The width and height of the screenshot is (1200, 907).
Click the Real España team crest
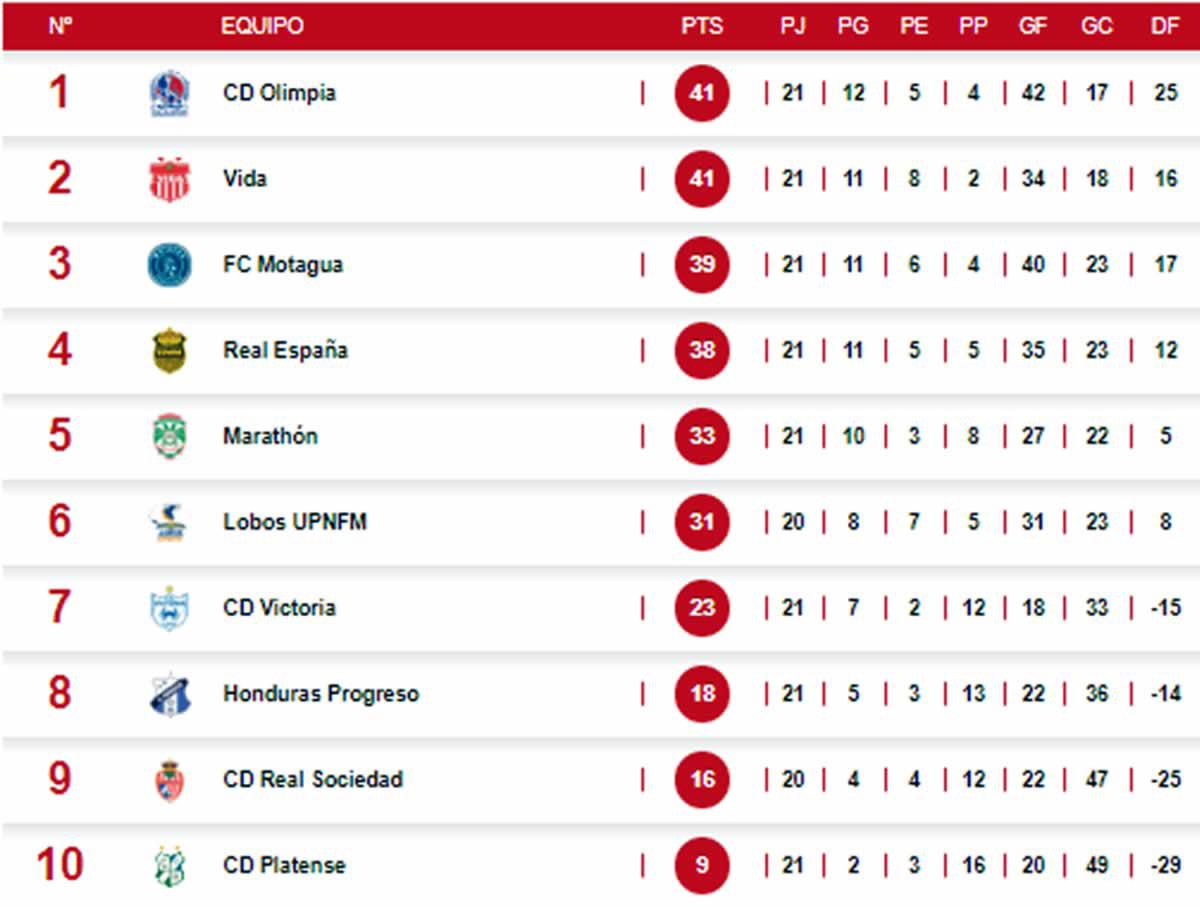[x=169, y=351]
